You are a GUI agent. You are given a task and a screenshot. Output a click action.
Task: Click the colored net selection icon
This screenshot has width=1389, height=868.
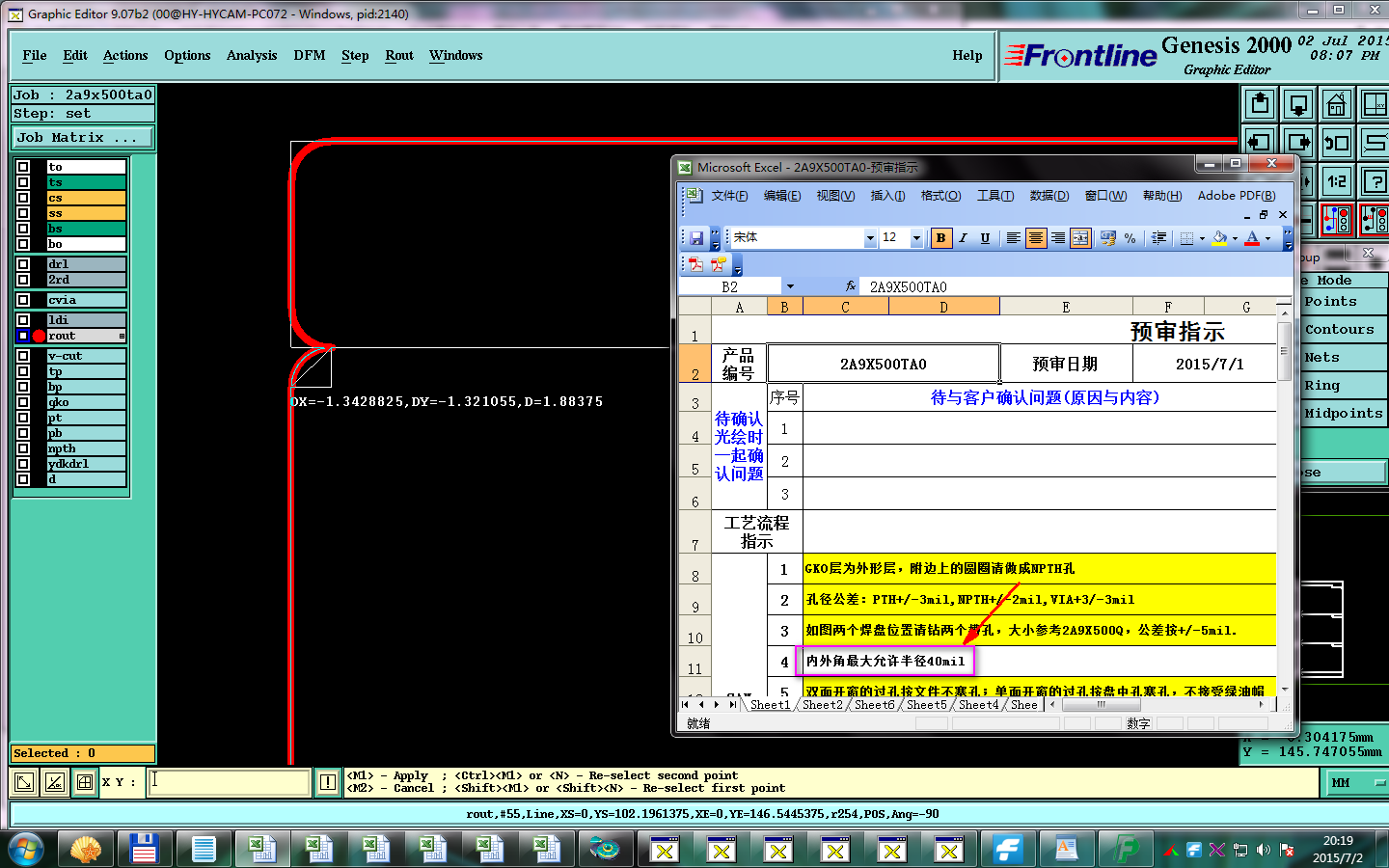(x=1337, y=220)
